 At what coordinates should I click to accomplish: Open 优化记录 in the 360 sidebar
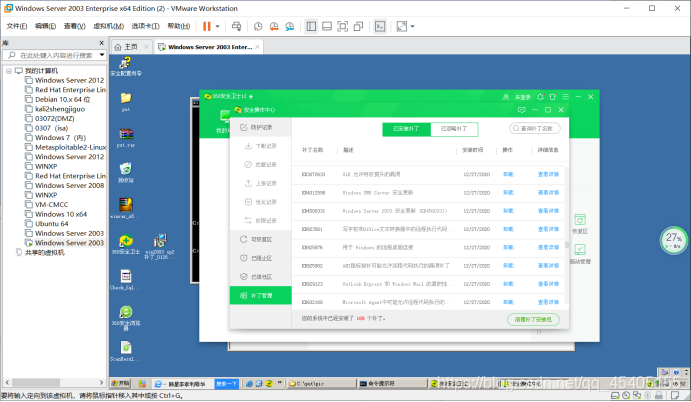(x=260, y=202)
